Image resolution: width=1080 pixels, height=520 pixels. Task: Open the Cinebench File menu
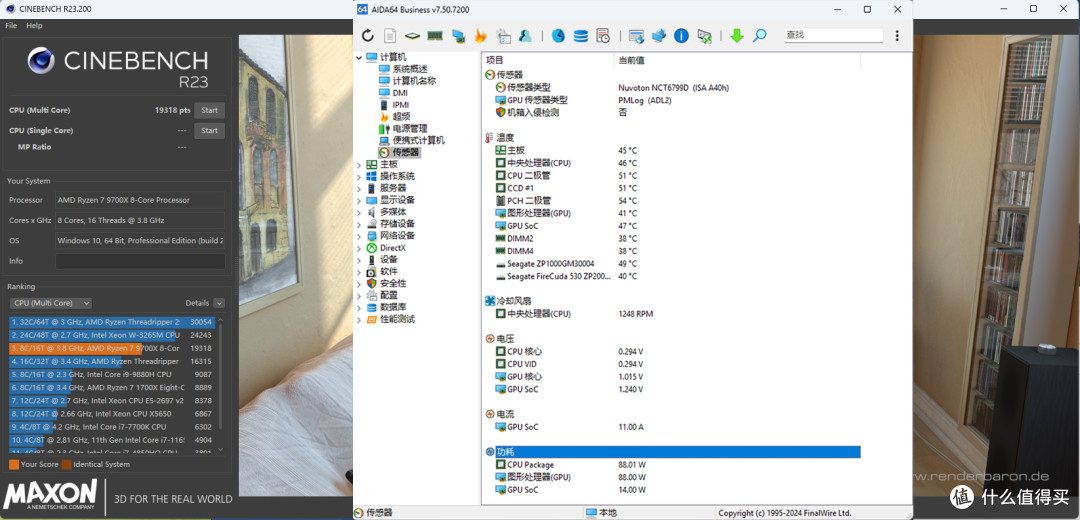11,25
